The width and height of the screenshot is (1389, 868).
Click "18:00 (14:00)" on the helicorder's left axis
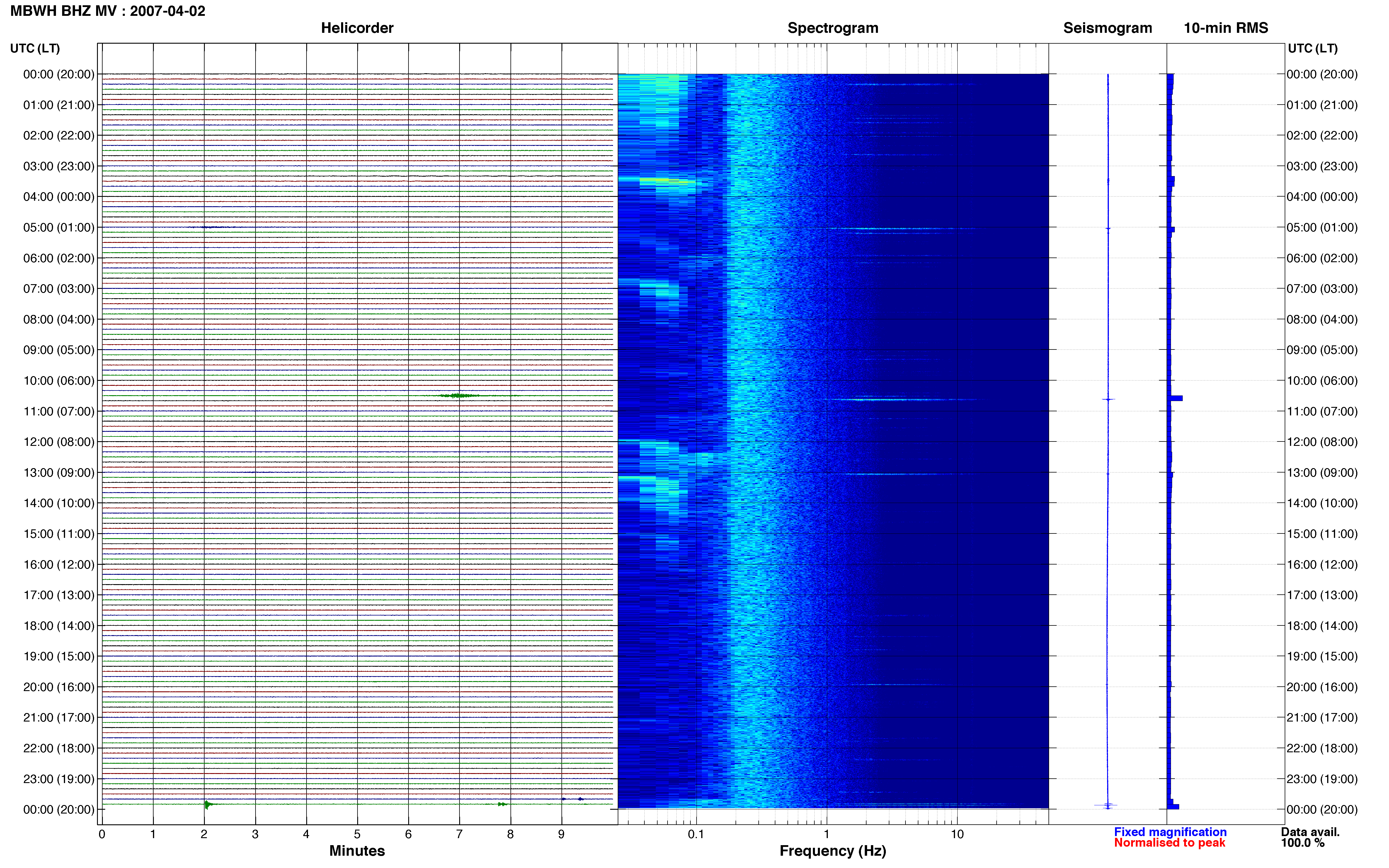pyautogui.click(x=59, y=626)
